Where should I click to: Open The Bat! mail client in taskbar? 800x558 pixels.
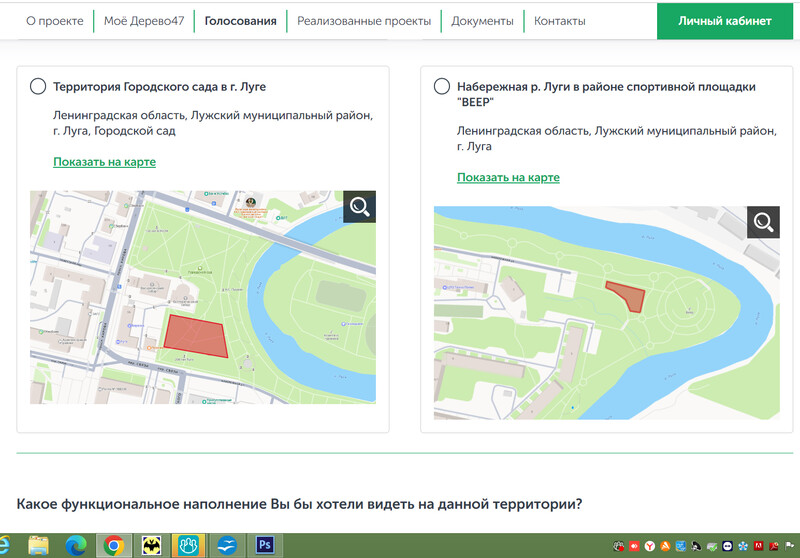click(x=152, y=545)
